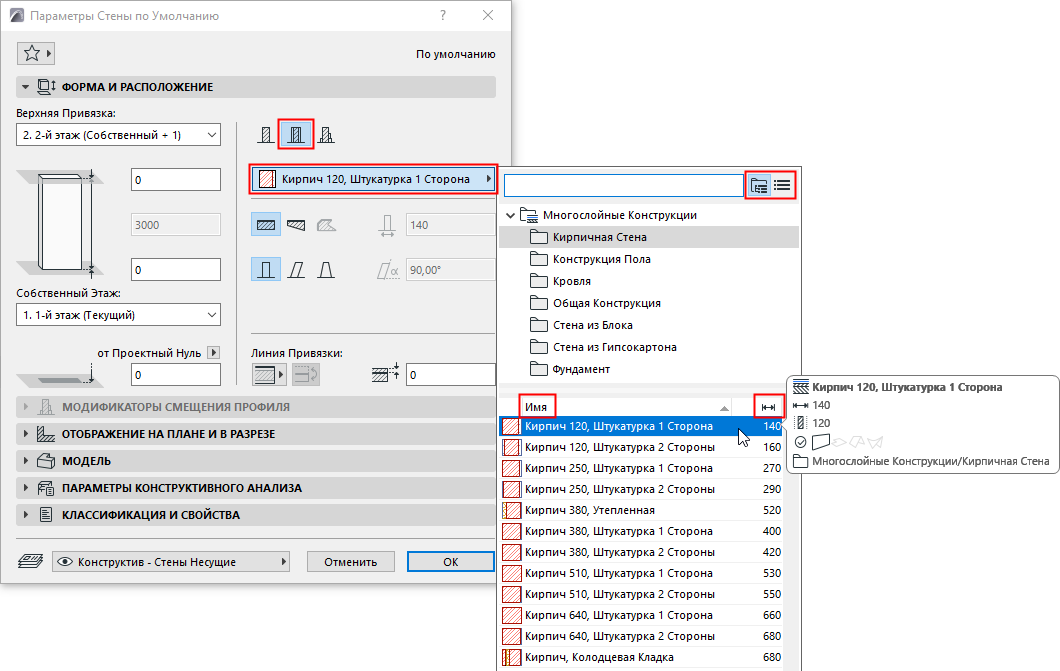Click the hatch swatch of Кирпич, Колодцевая Кладка
The width and height of the screenshot is (1060, 671).
tap(512, 657)
